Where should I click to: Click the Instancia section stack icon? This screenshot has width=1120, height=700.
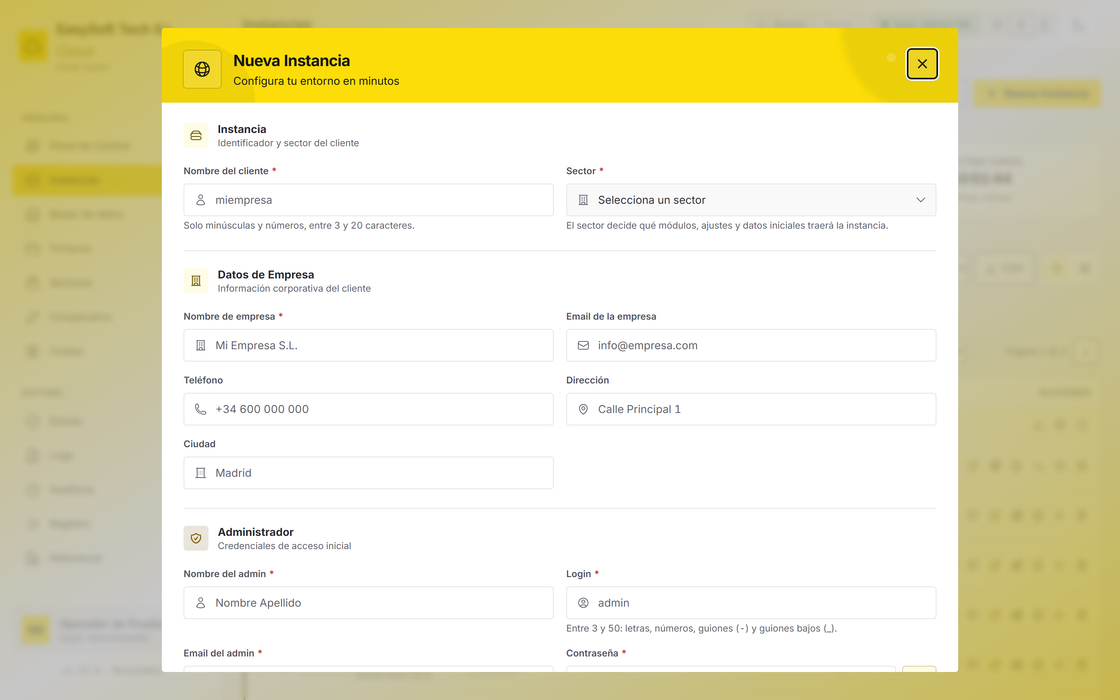tap(196, 136)
